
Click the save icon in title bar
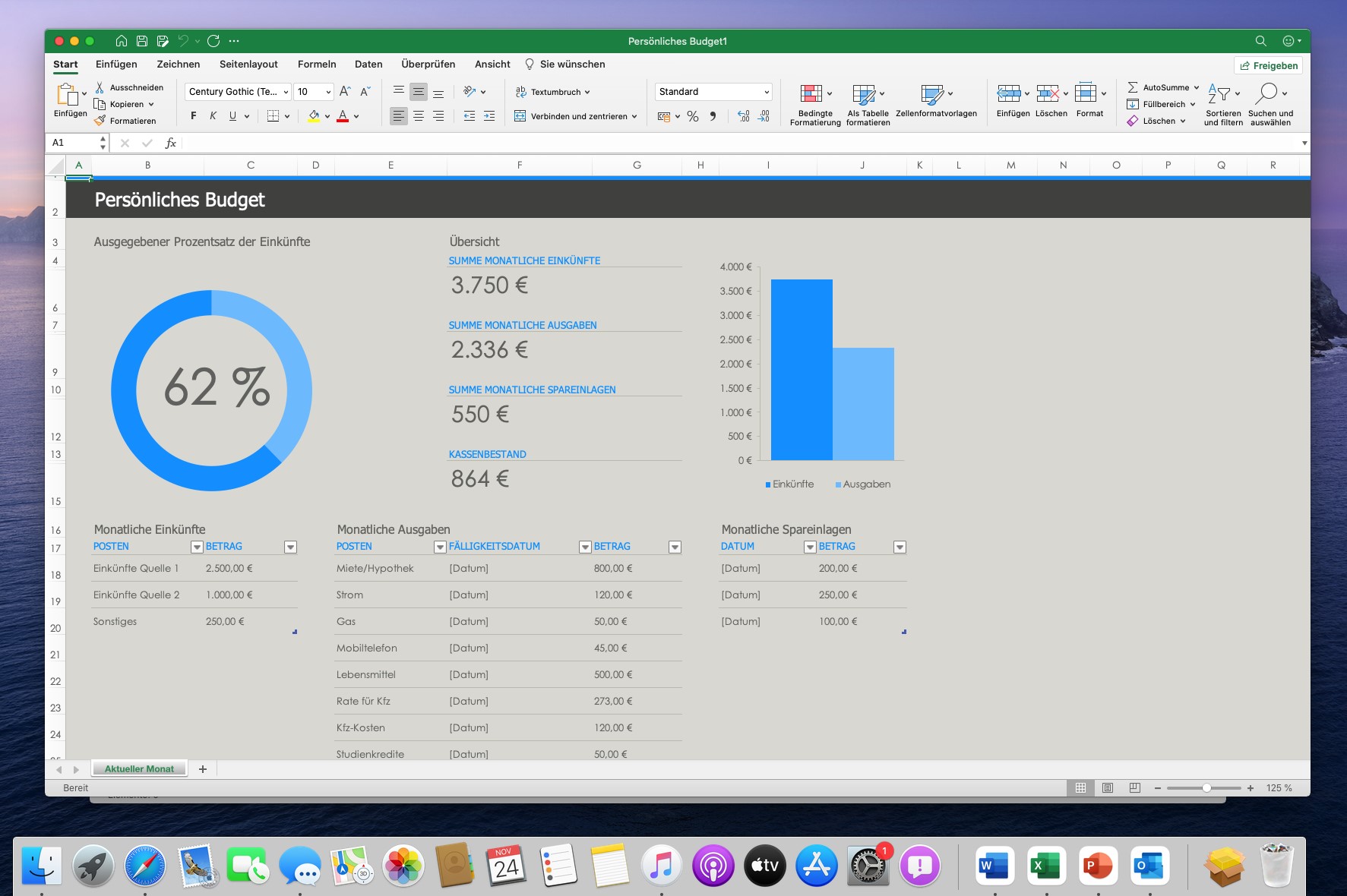pos(142,41)
